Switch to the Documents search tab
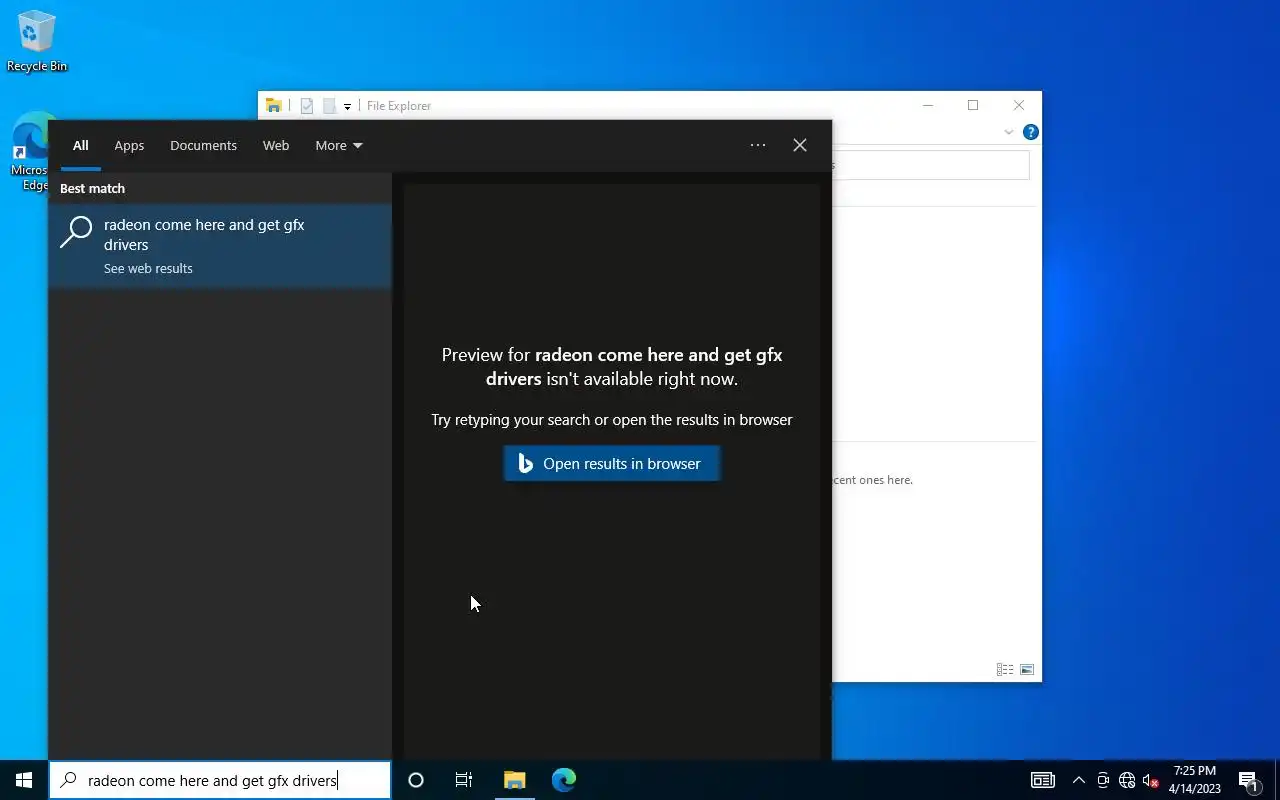1280x800 pixels. [x=203, y=146]
